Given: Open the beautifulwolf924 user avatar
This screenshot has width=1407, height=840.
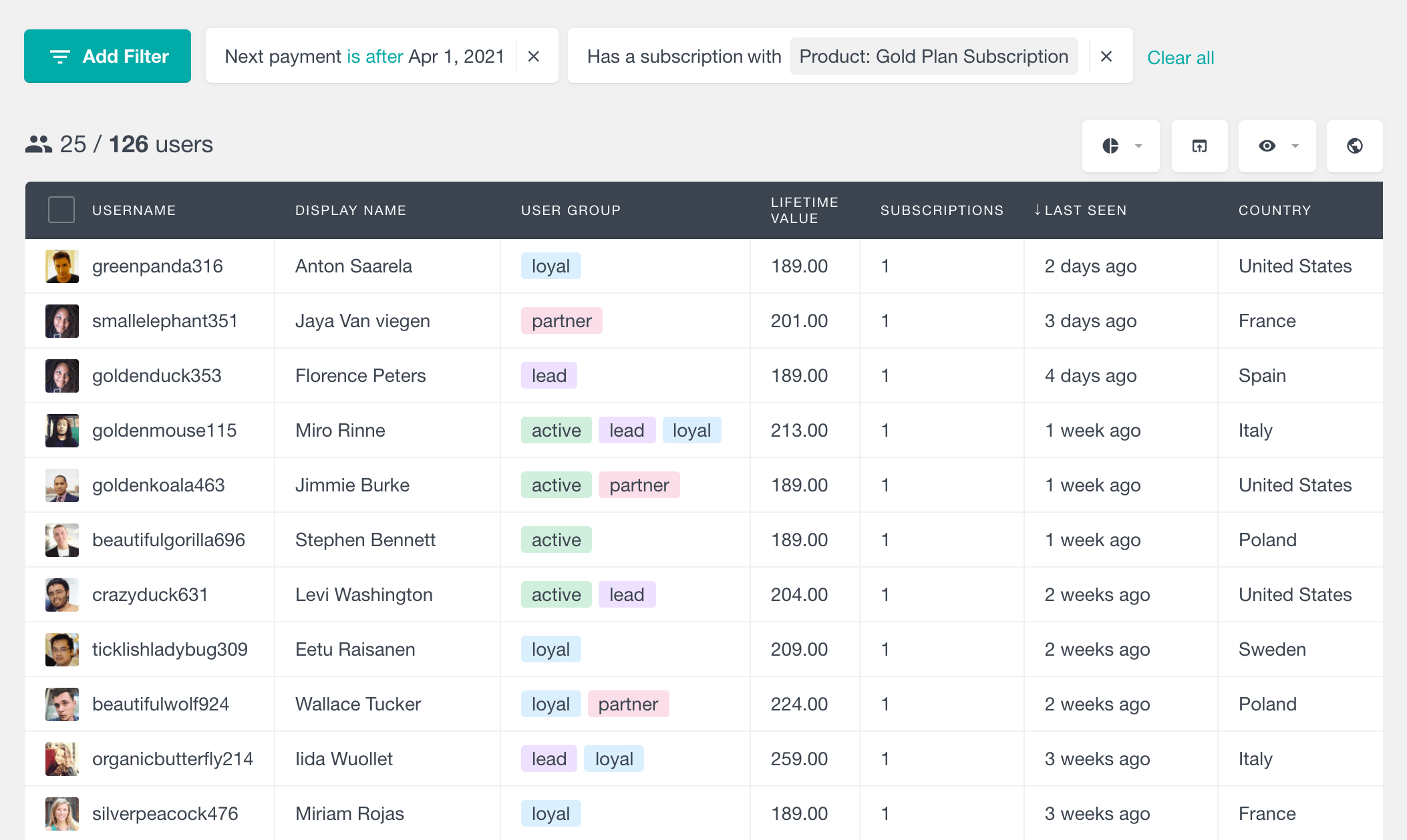Looking at the screenshot, I should point(62,704).
